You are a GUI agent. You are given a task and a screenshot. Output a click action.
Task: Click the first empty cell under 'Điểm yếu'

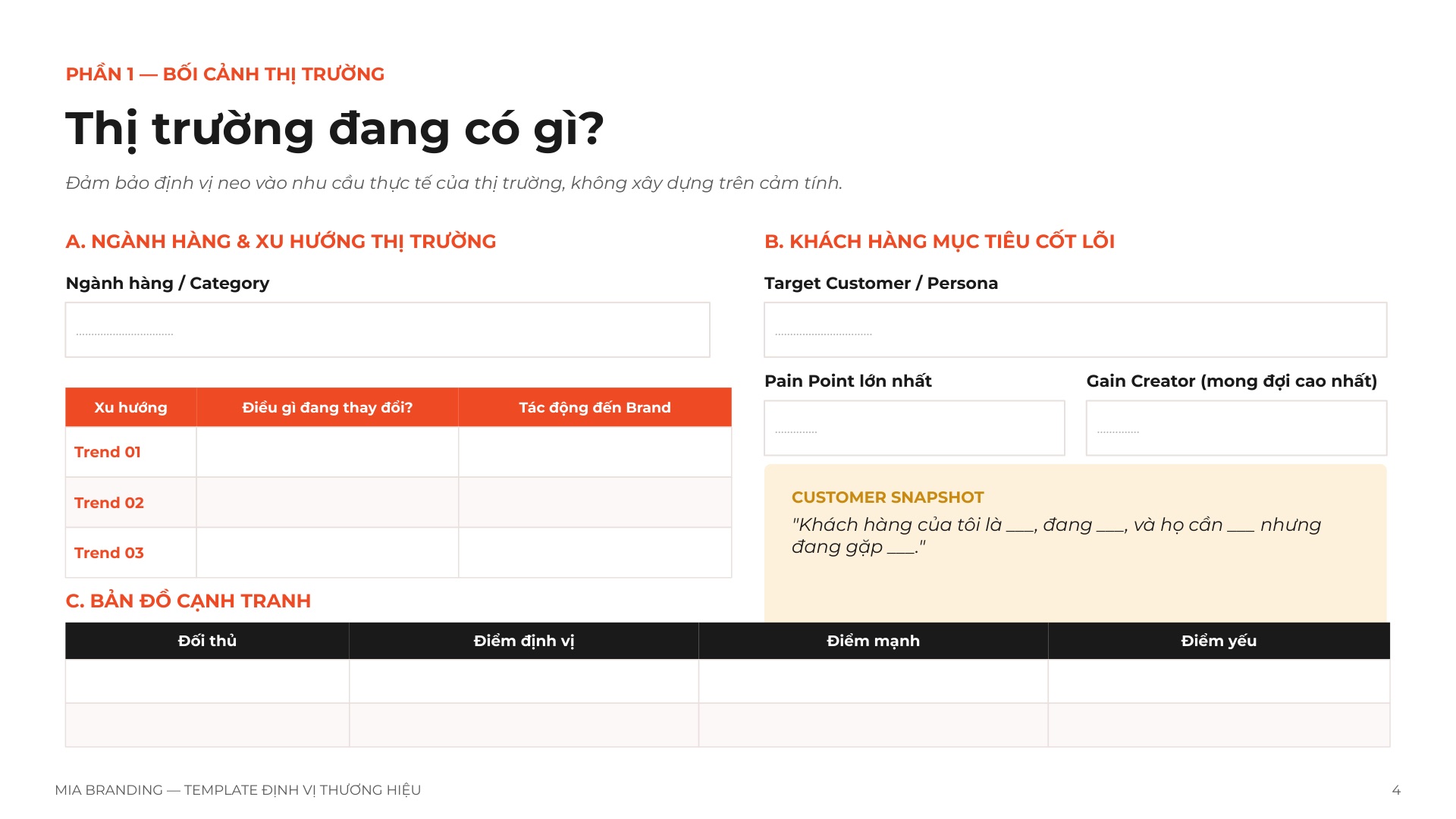1219,681
